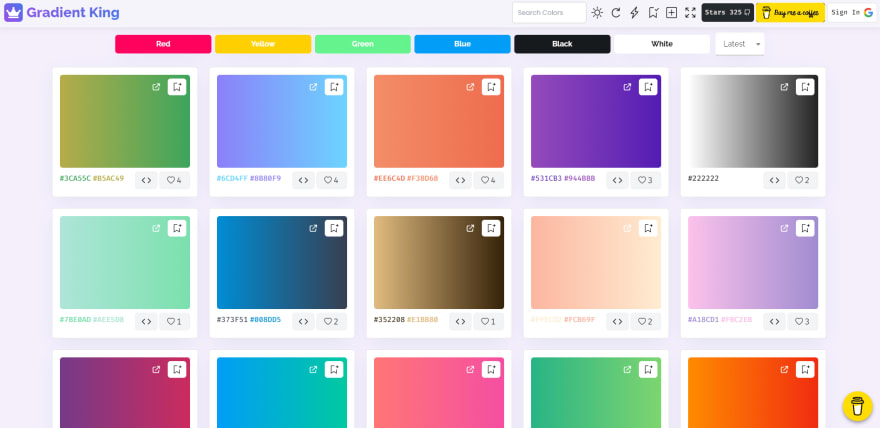Select the Red color filter
This screenshot has width=880, height=428.
pos(163,44)
